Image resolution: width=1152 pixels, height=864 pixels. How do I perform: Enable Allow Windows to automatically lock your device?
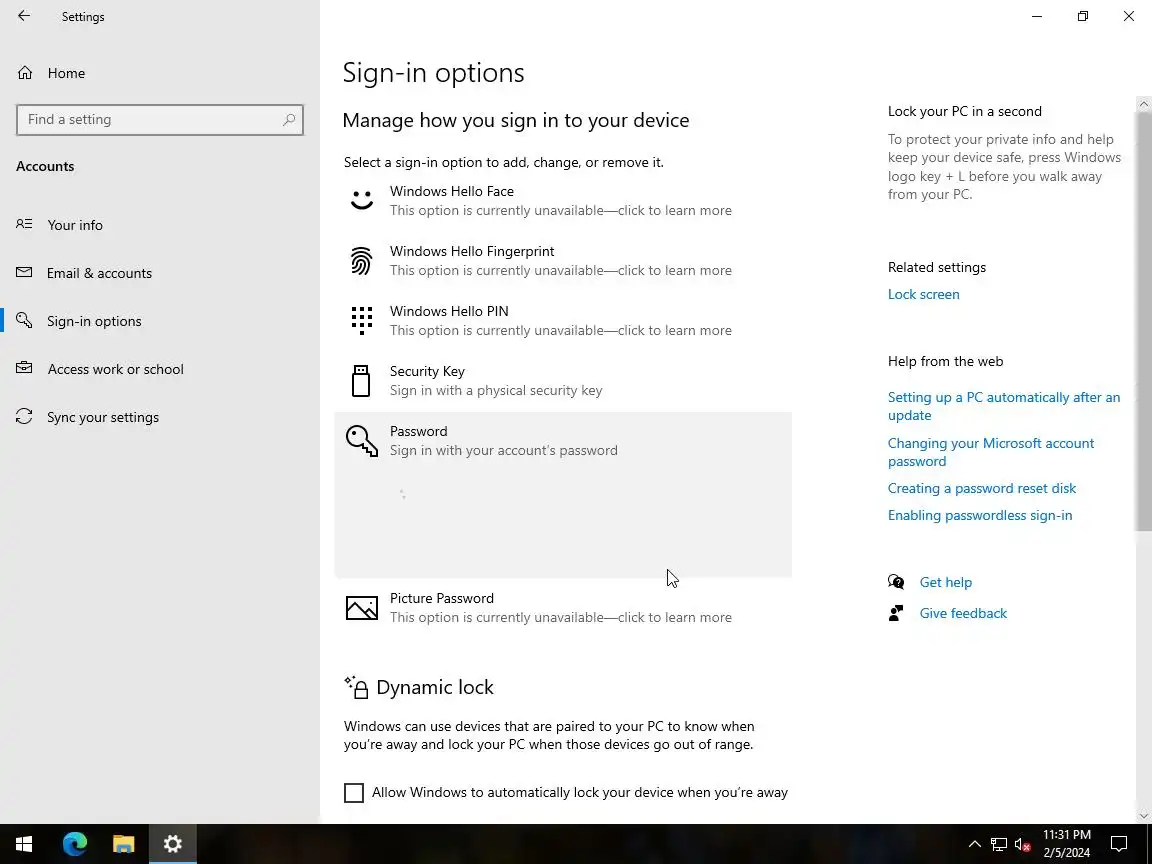[x=353, y=793]
